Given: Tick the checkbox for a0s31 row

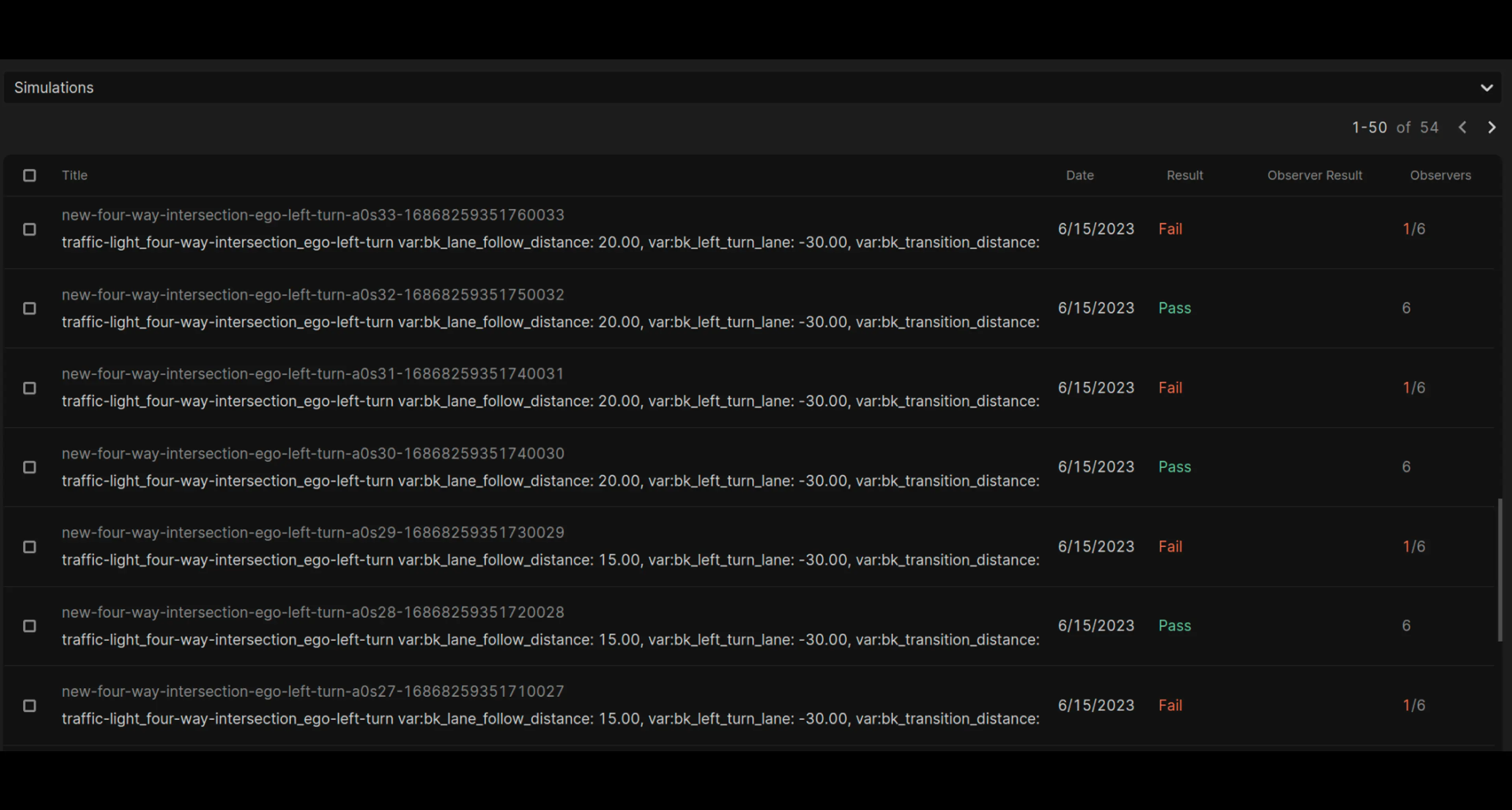Looking at the screenshot, I should (x=30, y=388).
